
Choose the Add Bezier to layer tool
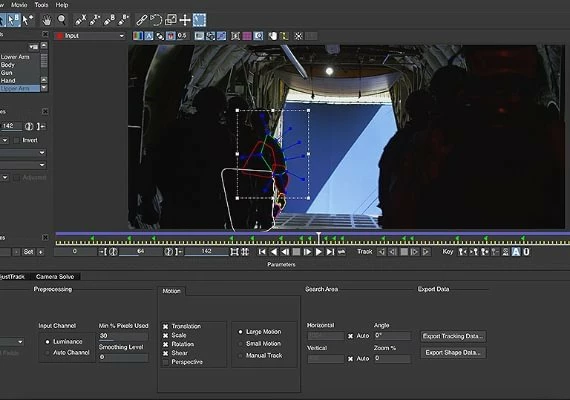coord(124,20)
